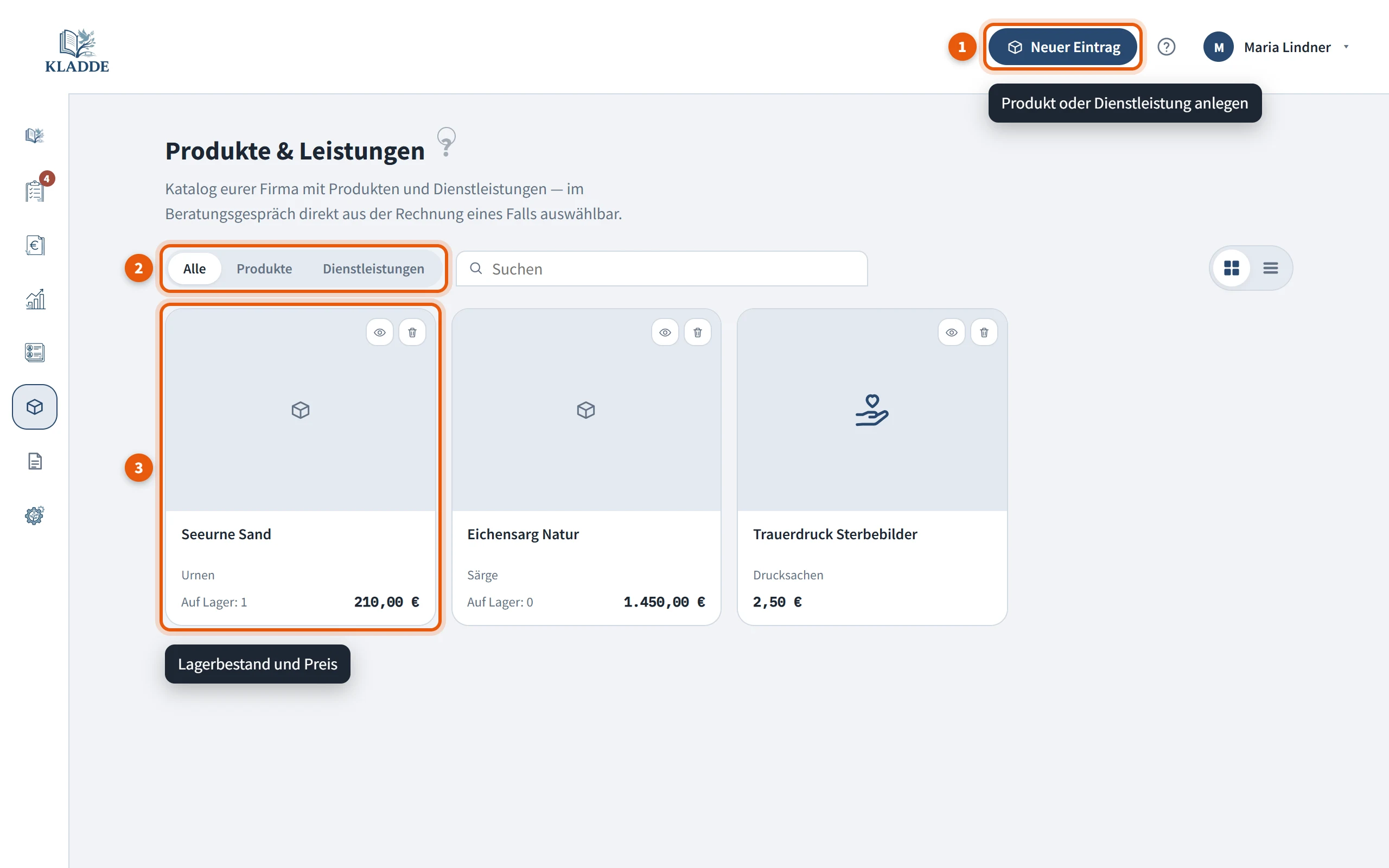Click the magnifier icon in search field
1389x868 pixels.
(x=476, y=268)
